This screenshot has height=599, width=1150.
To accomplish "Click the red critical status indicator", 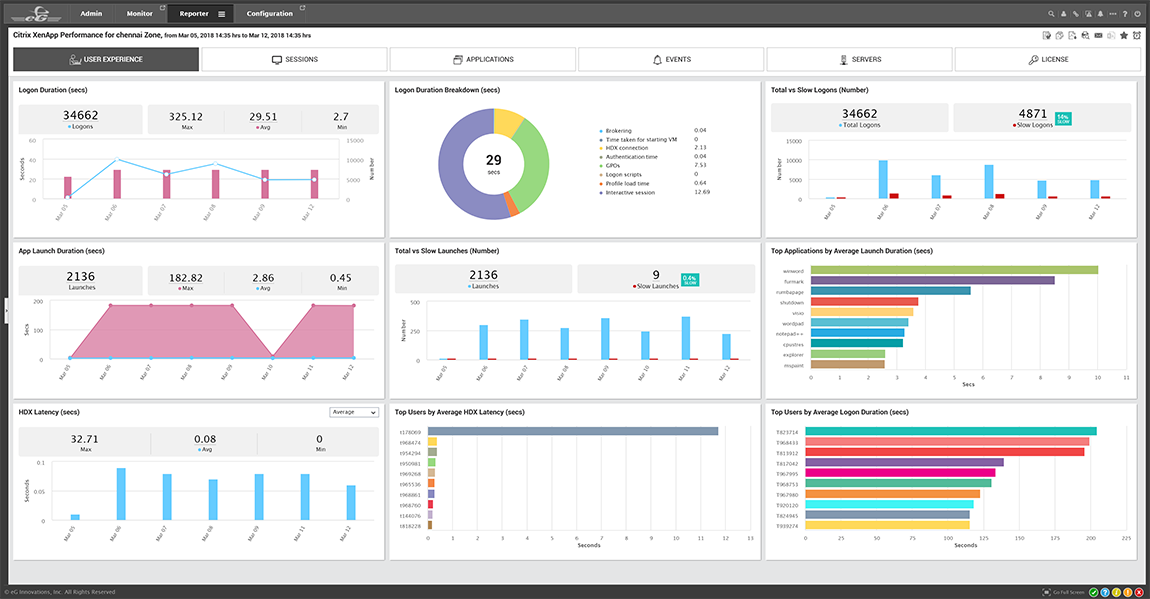I will (1138, 591).
